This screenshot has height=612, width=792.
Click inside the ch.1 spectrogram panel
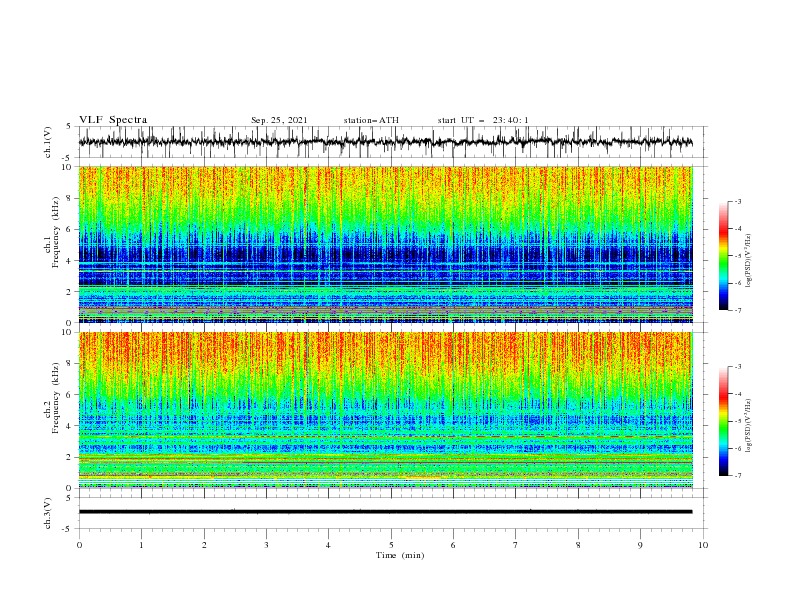385,244
